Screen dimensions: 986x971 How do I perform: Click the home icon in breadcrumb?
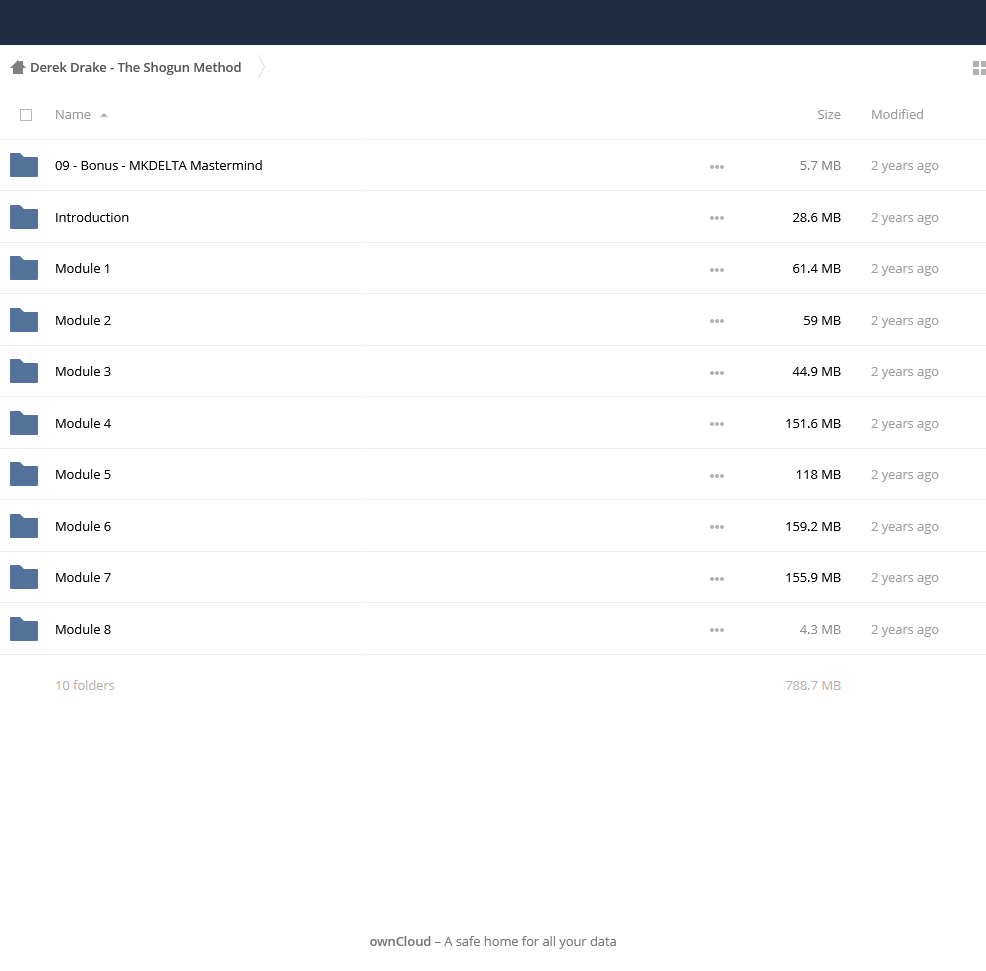click(x=18, y=67)
